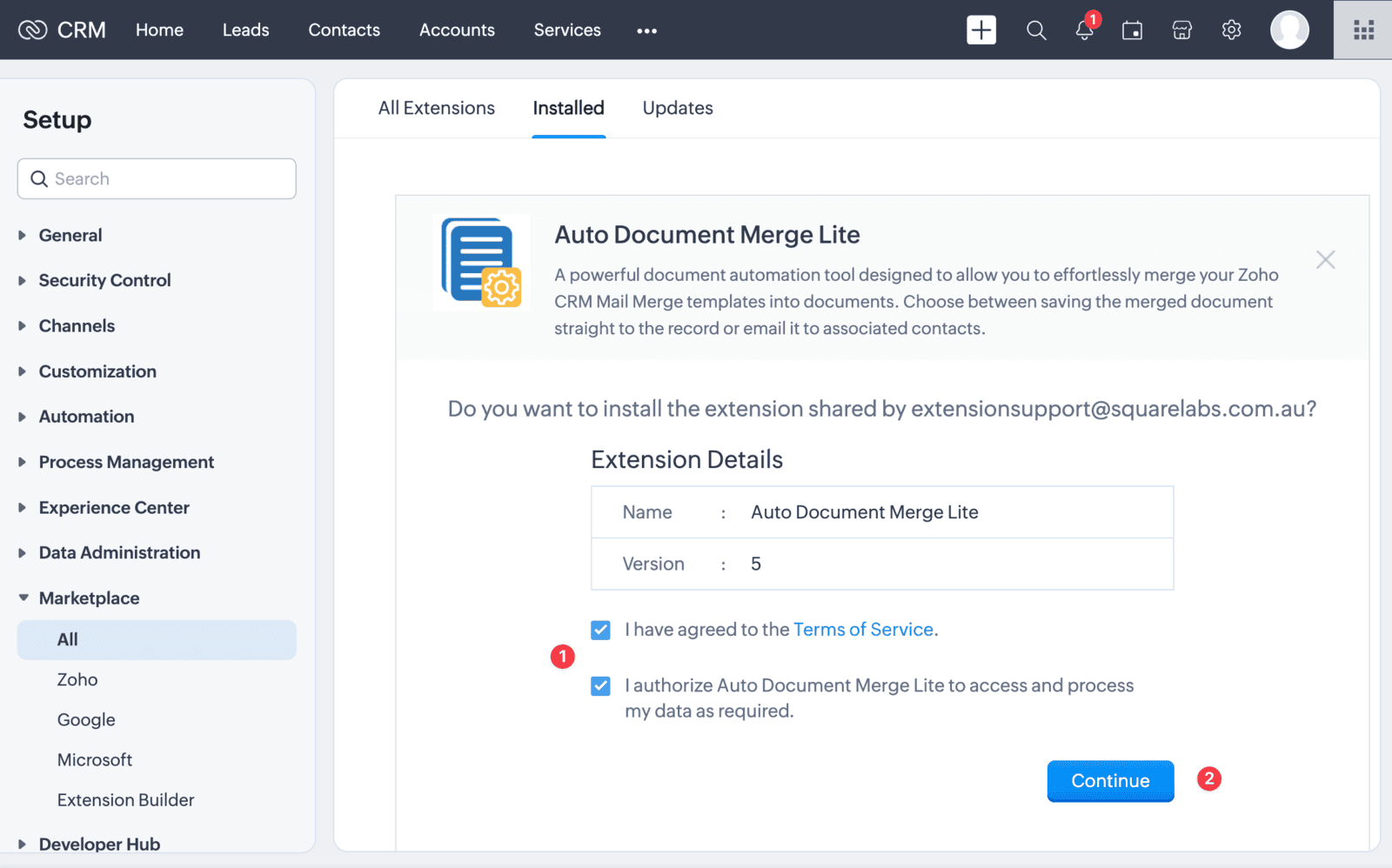
Task: Click the name value Auto Document Merge Lite
Action: coord(864,511)
